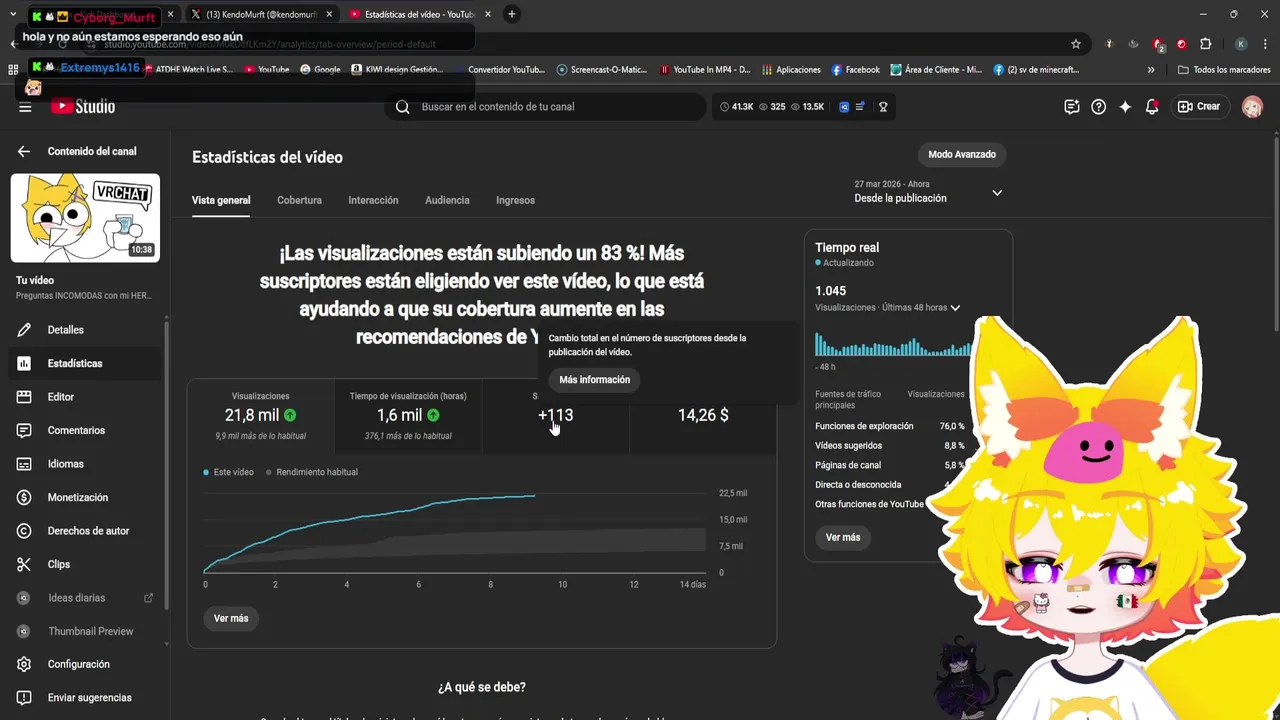The height and width of the screenshot is (720, 1280).
Task: Switch to the Interacción tab
Action: [373, 200]
